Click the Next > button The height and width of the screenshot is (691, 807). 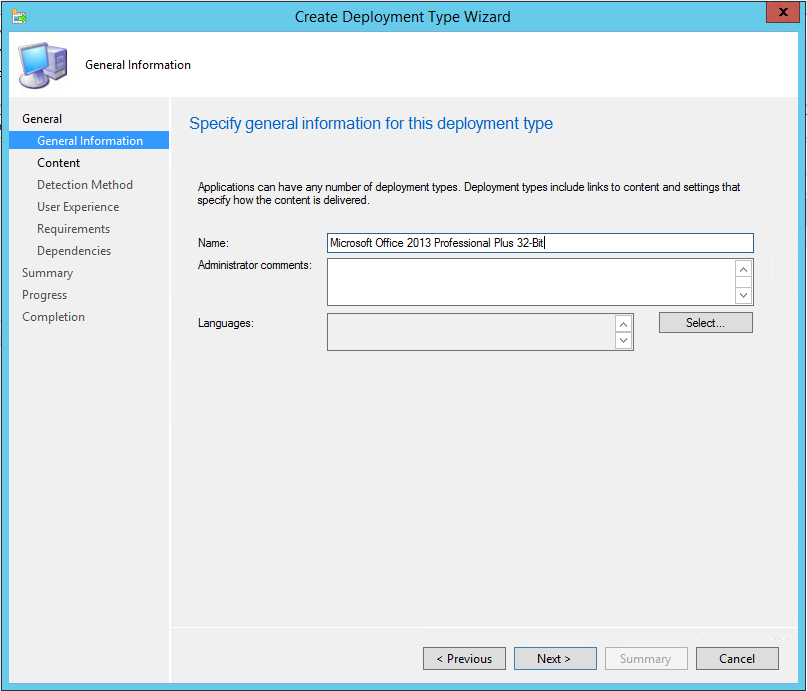tap(554, 659)
